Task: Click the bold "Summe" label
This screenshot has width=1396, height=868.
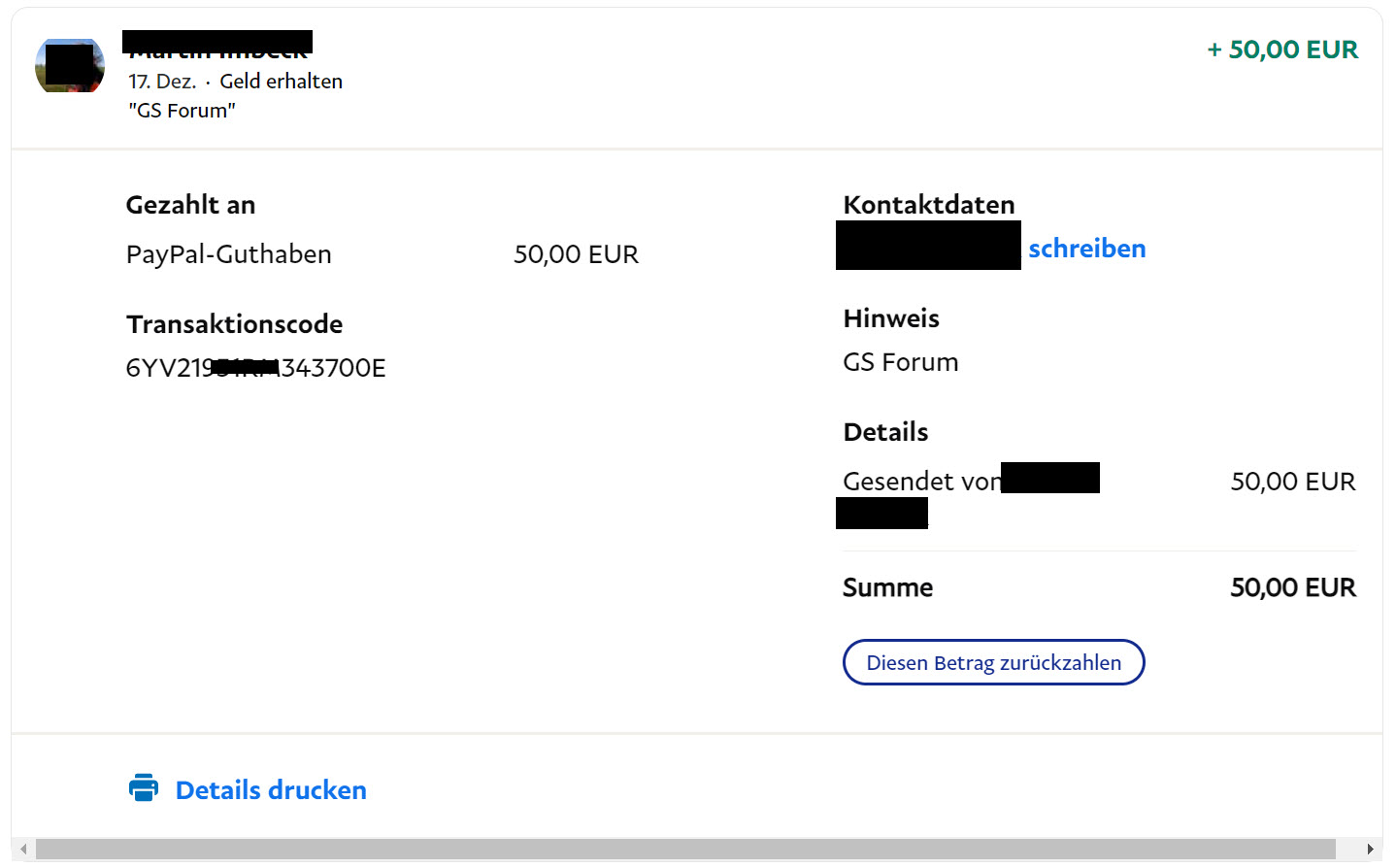Action: point(887,587)
